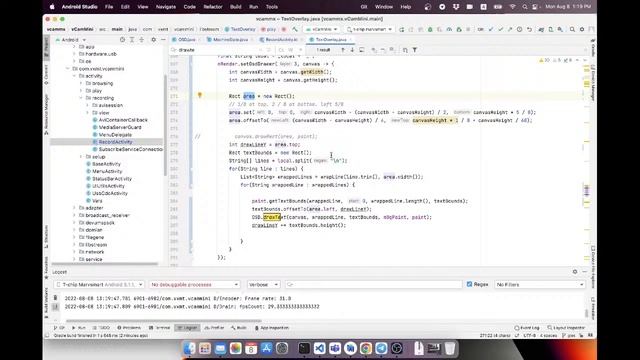Open Chrome from the Dock
Screen dimensions: 640x360
(366, 348)
